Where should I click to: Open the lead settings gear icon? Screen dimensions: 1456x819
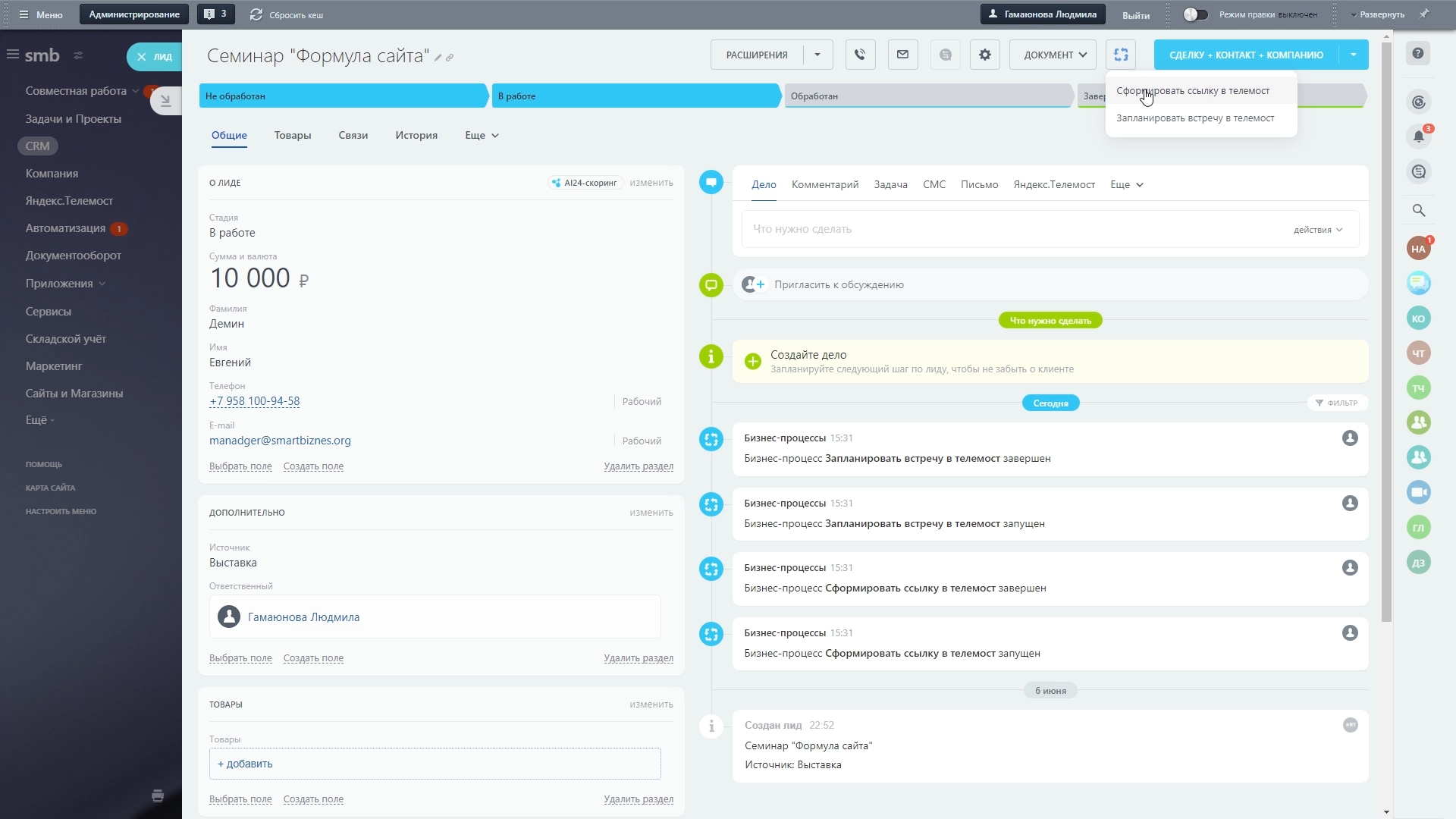pyautogui.click(x=984, y=55)
